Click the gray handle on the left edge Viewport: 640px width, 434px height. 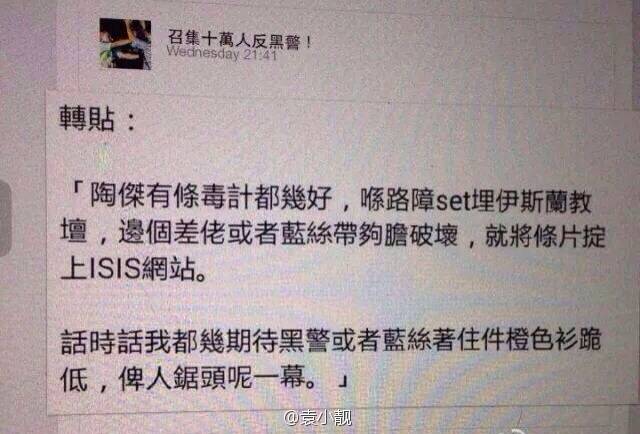5,219
